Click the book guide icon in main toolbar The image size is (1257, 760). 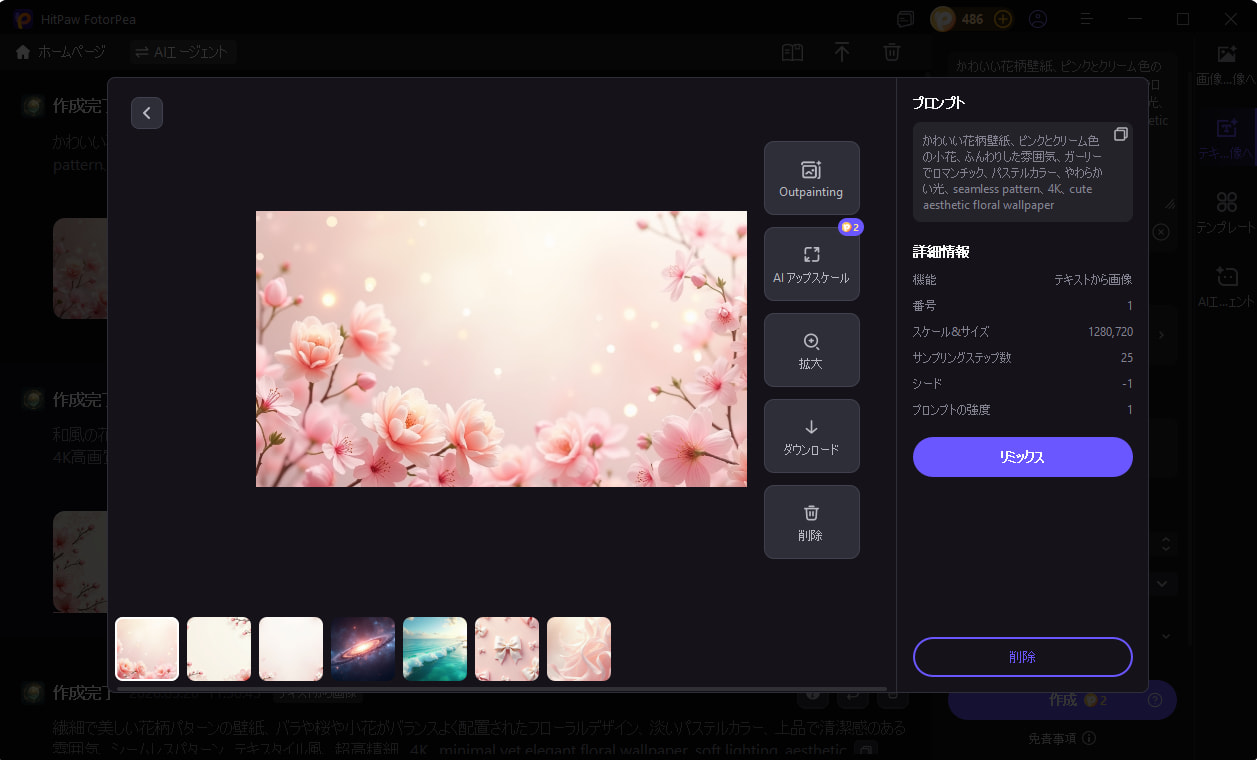pyautogui.click(x=792, y=52)
